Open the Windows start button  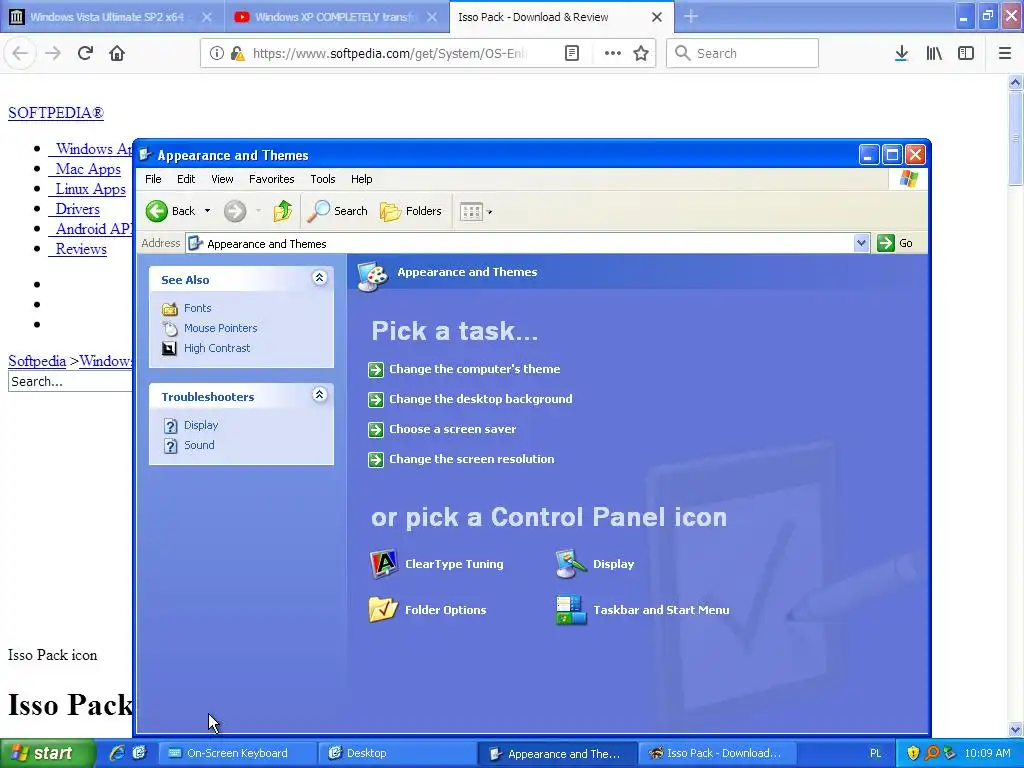[47, 753]
